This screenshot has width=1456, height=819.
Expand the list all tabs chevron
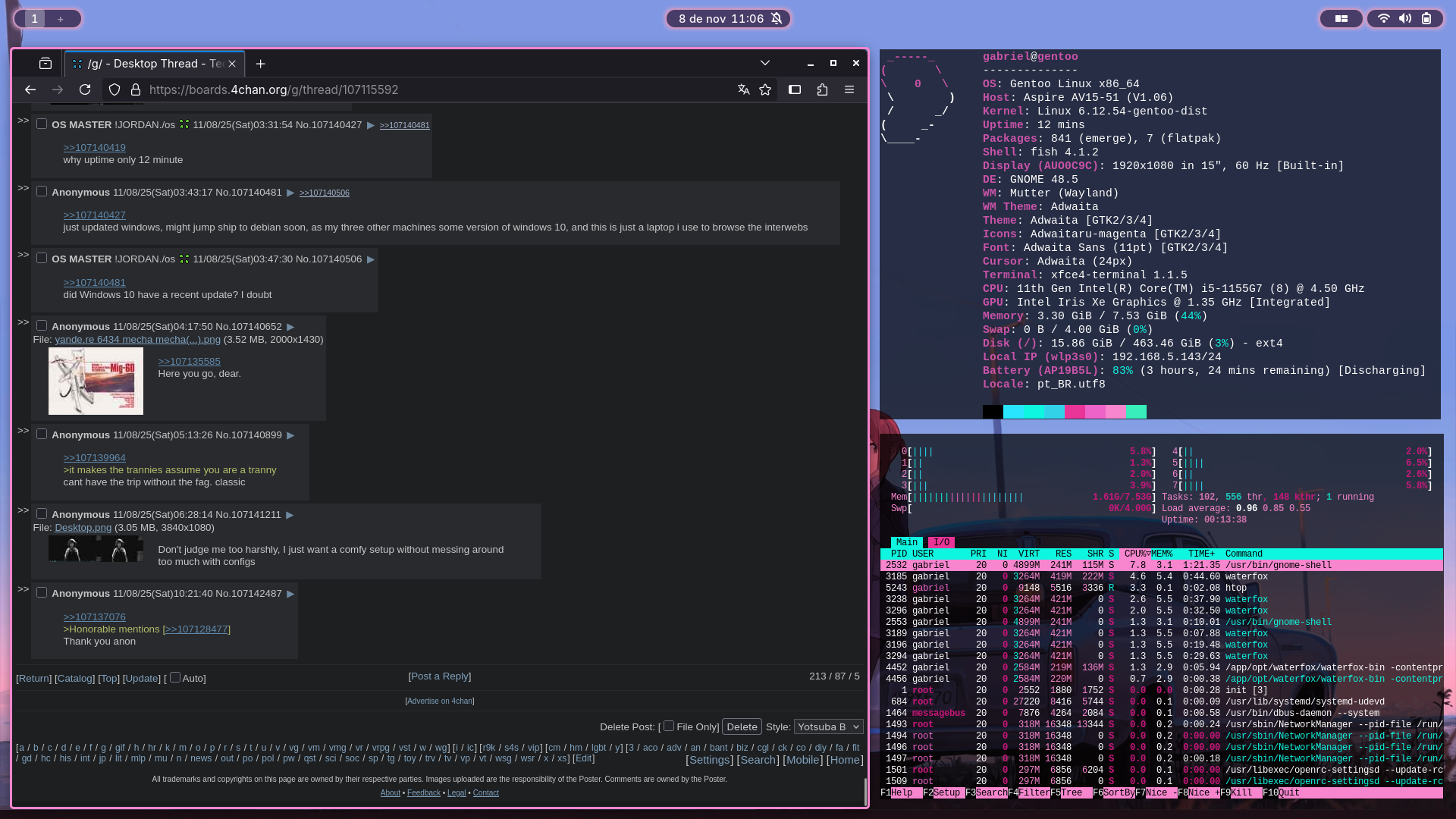(764, 64)
